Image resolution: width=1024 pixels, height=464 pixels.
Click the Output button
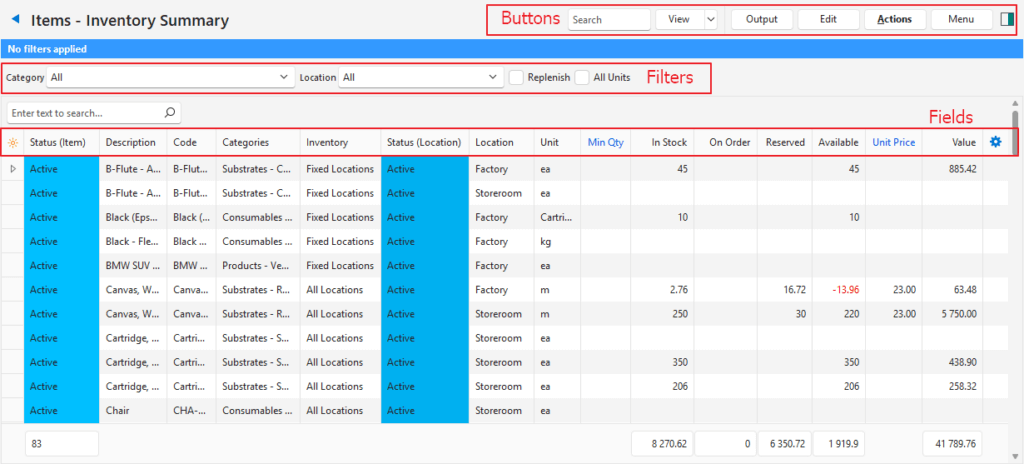762,19
